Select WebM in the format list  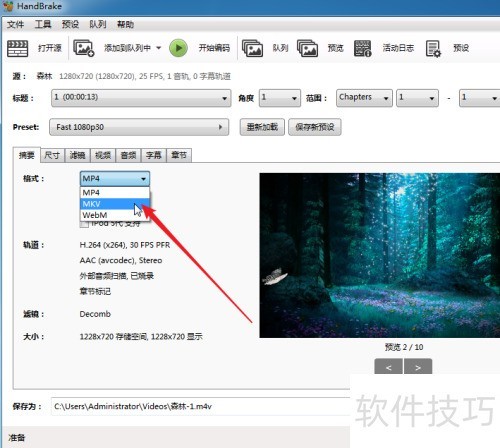pos(115,215)
